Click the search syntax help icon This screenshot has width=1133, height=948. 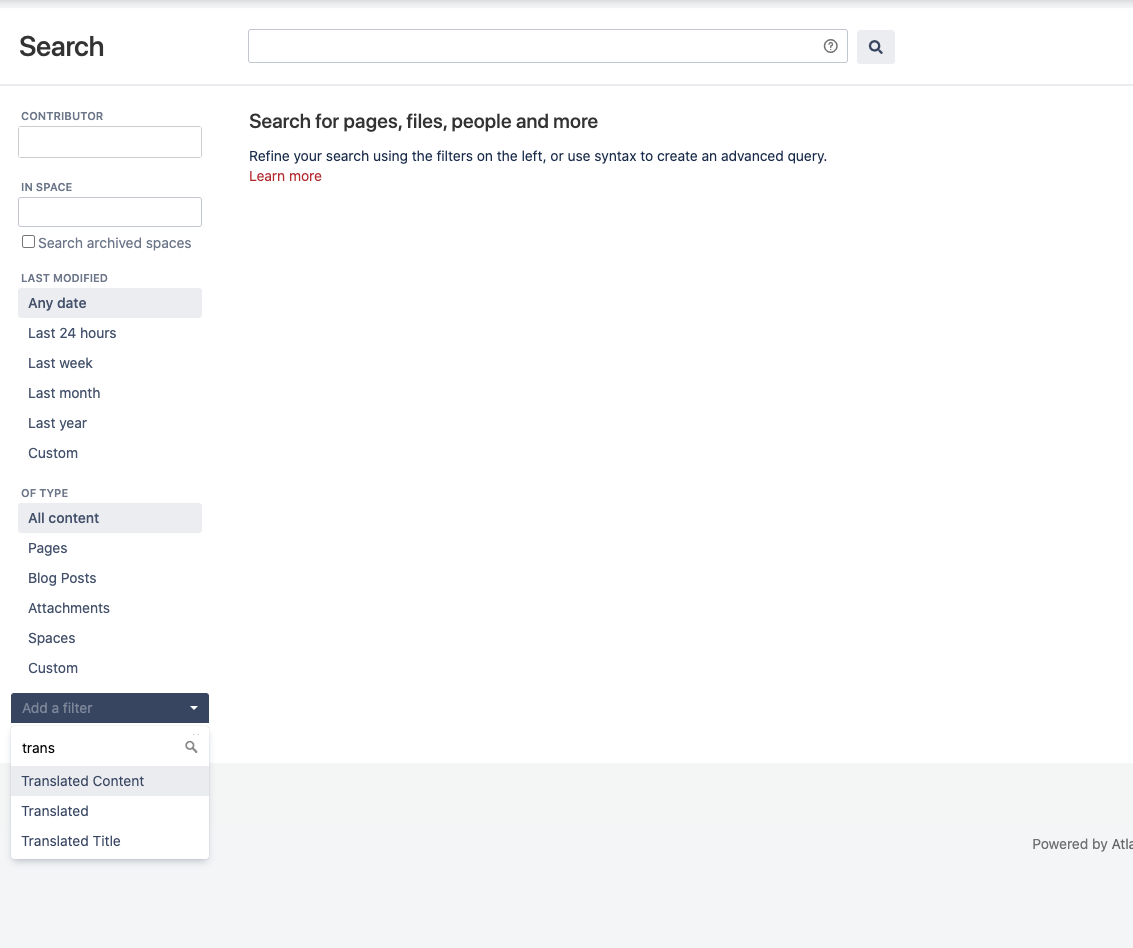(x=830, y=46)
